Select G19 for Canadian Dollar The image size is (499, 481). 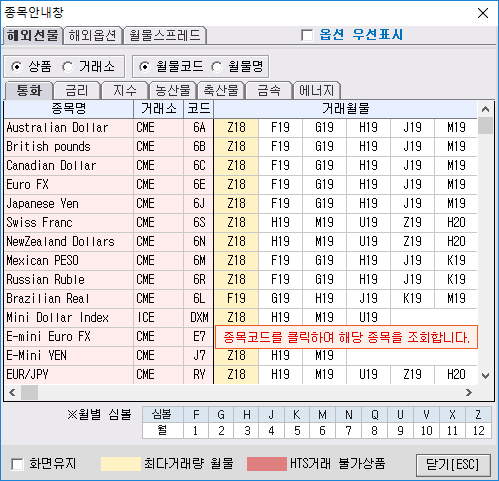(324, 166)
